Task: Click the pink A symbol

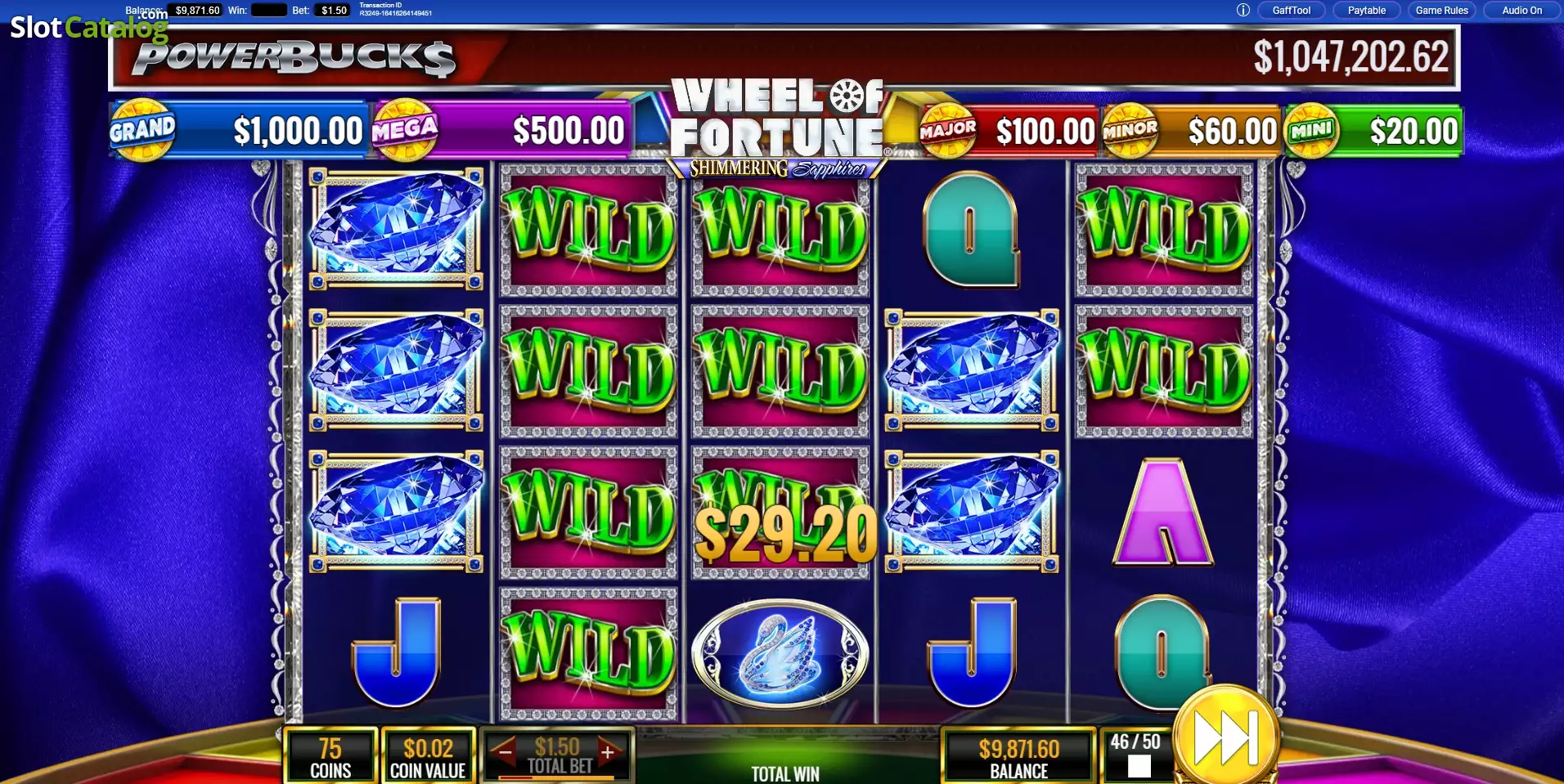Action: click(x=1162, y=512)
